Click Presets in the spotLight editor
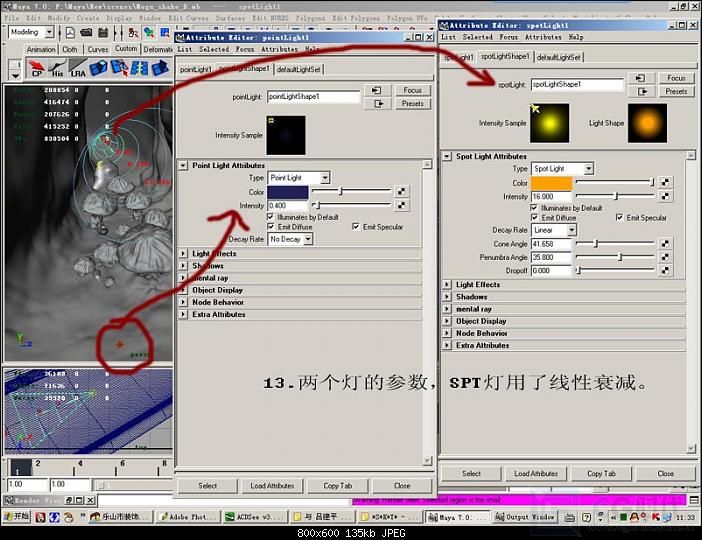Viewport: 702px width, 540px height. pyautogui.click(x=676, y=91)
